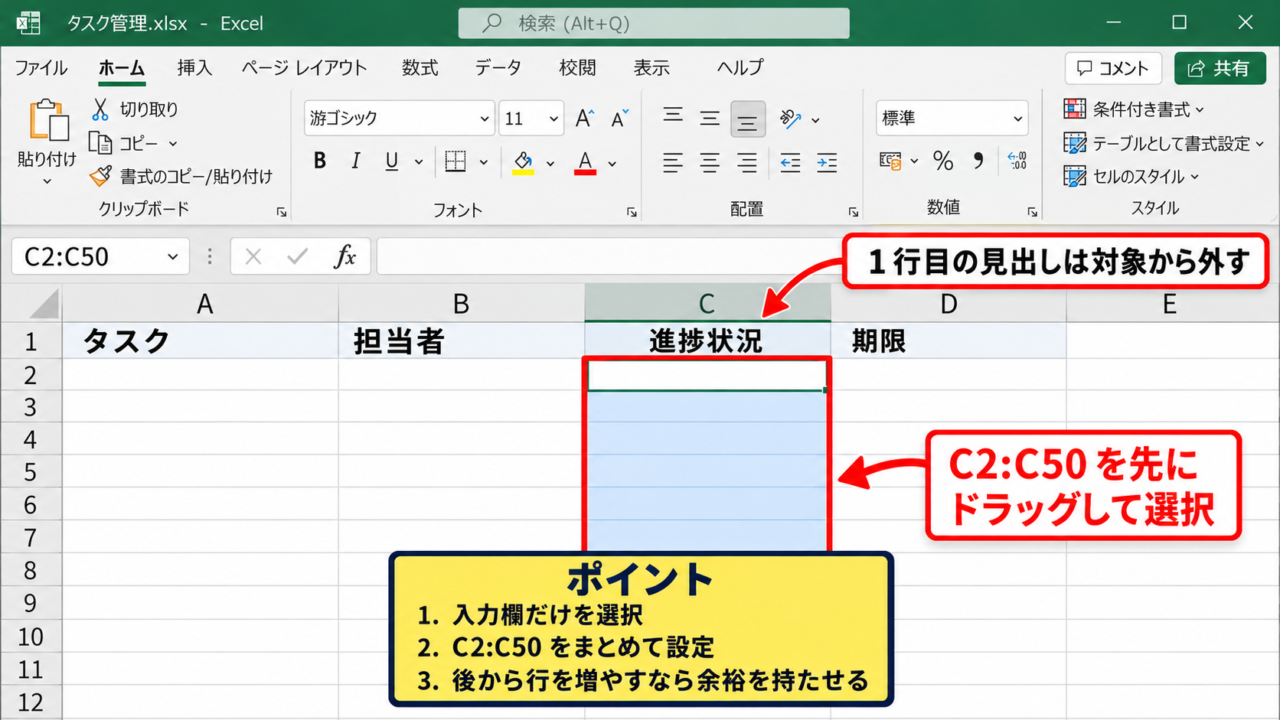This screenshot has height=720, width=1280.
Task: Open the Conditional Formatting (条件付き書式) menu
Action: (1134, 109)
